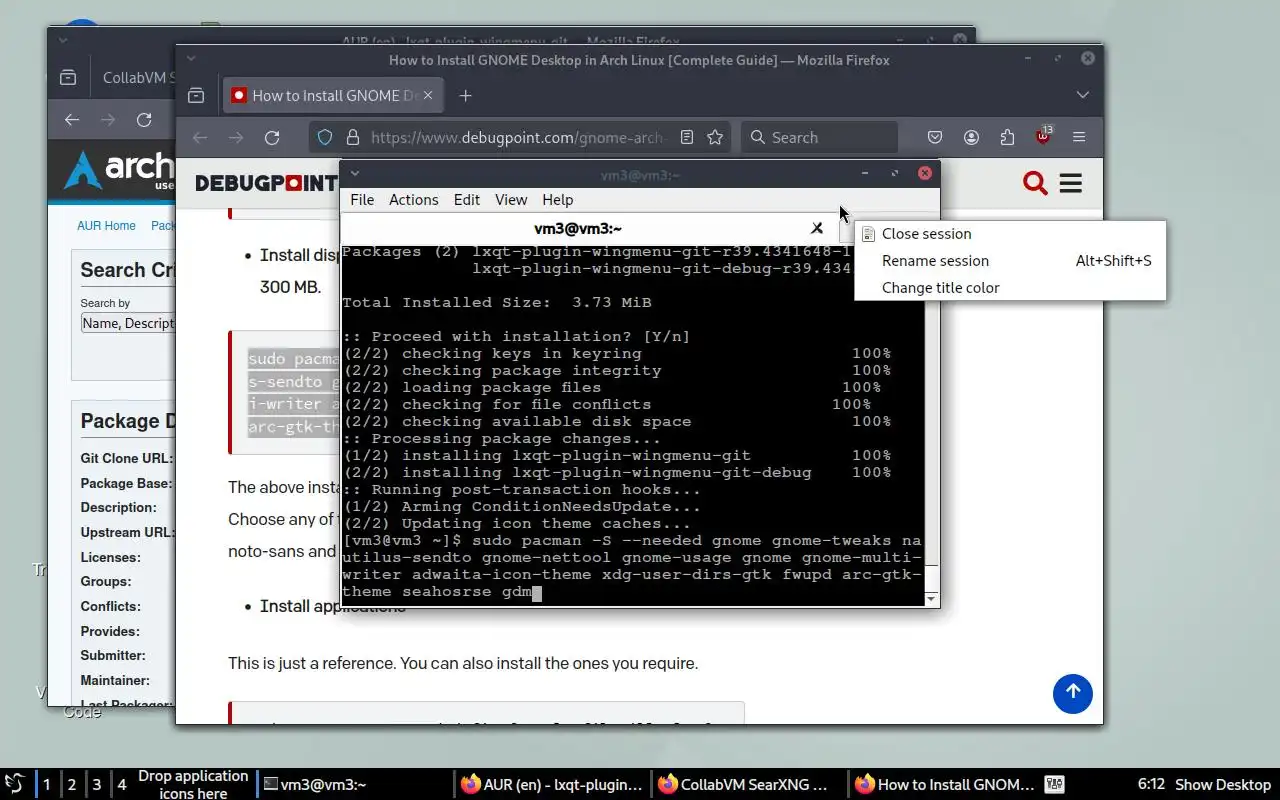The image size is (1280, 800).
Task: Click Show Desktop in the panel
Action: 1222,784
